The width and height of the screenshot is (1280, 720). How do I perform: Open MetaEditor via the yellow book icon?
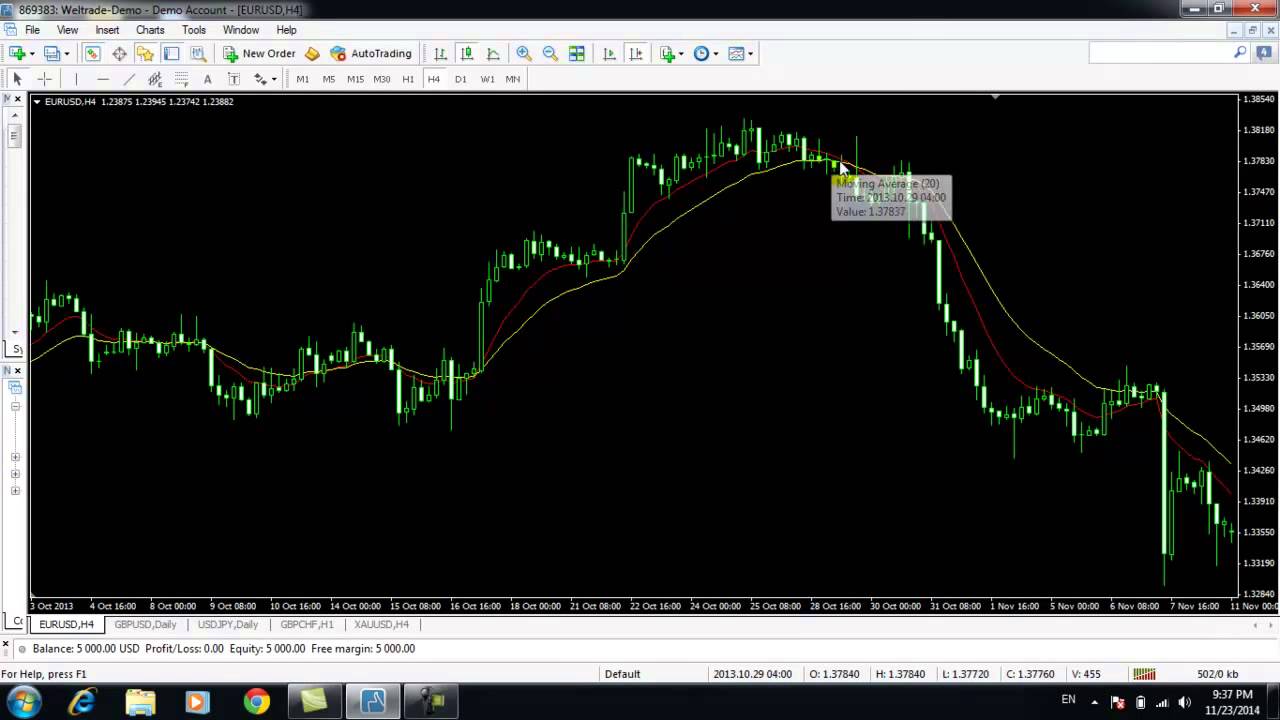(312, 53)
